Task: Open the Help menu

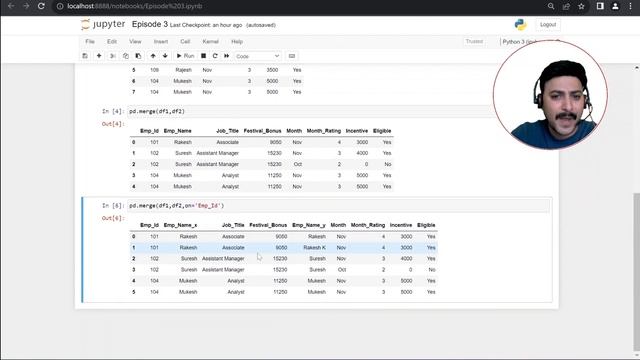Action: click(x=237, y=42)
